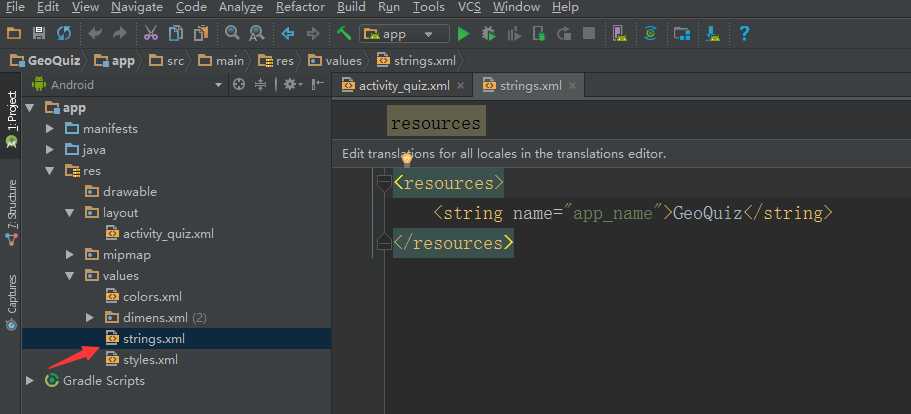Open the Navigate menu
The height and width of the screenshot is (414, 911).
pos(137,8)
